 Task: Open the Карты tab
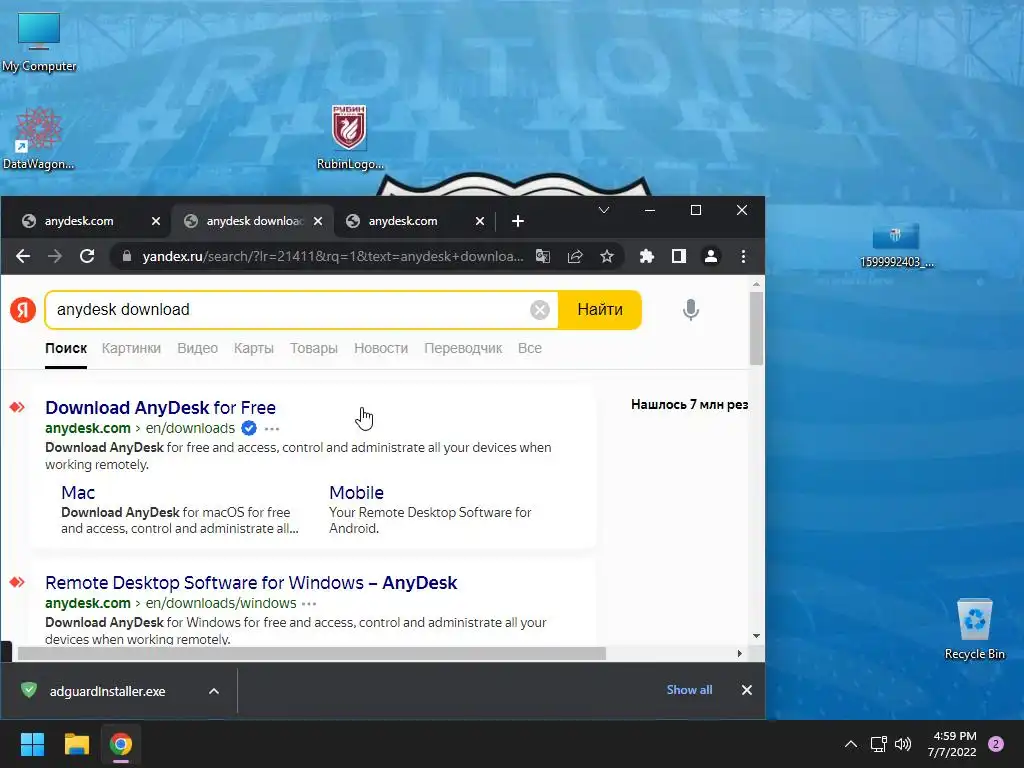(253, 349)
